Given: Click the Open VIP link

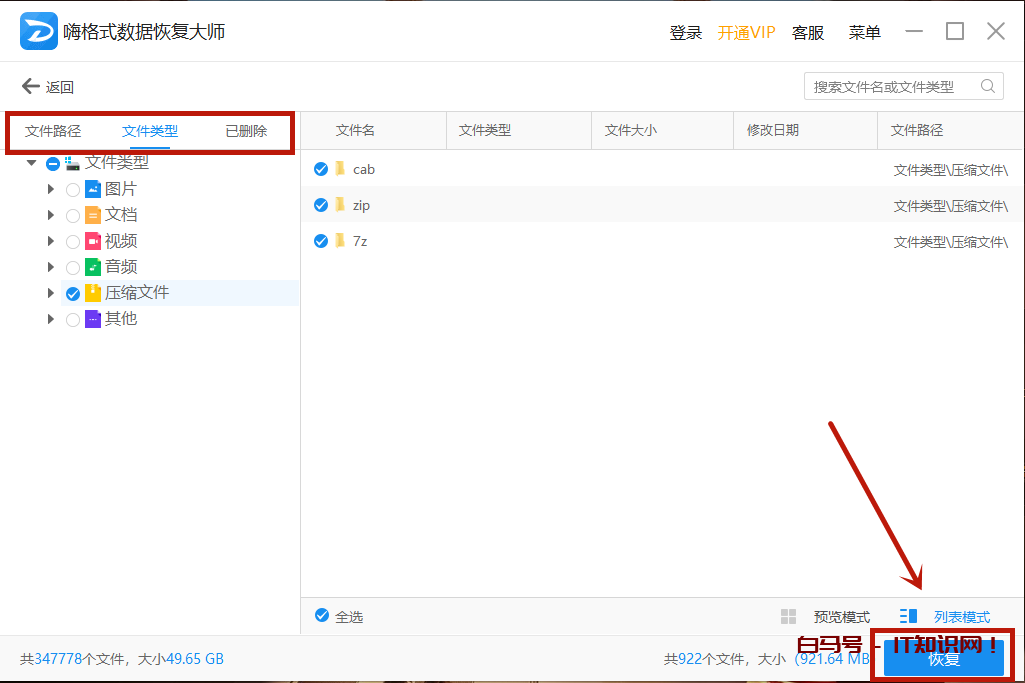Looking at the screenshot, I should pos(746,32).
